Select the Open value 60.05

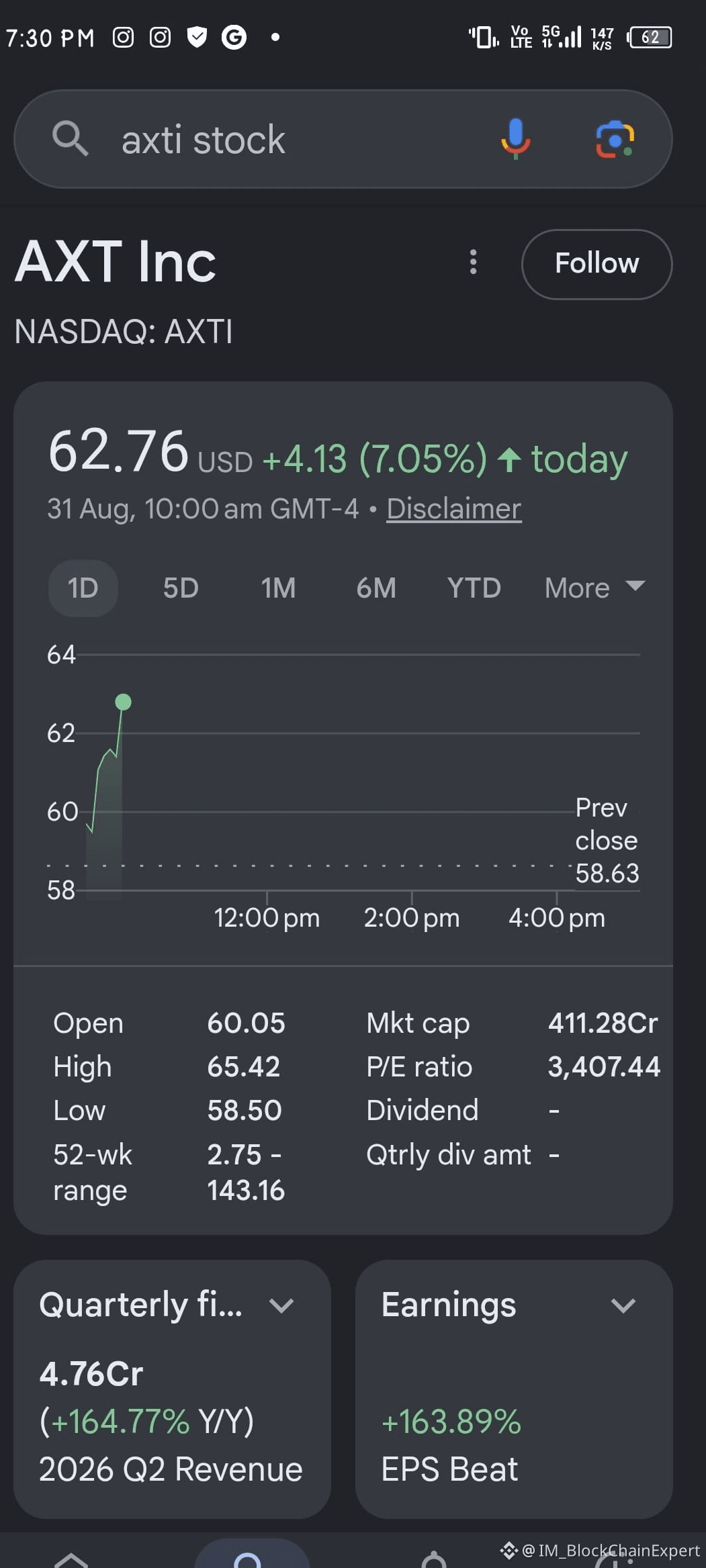pos(246,1023)
